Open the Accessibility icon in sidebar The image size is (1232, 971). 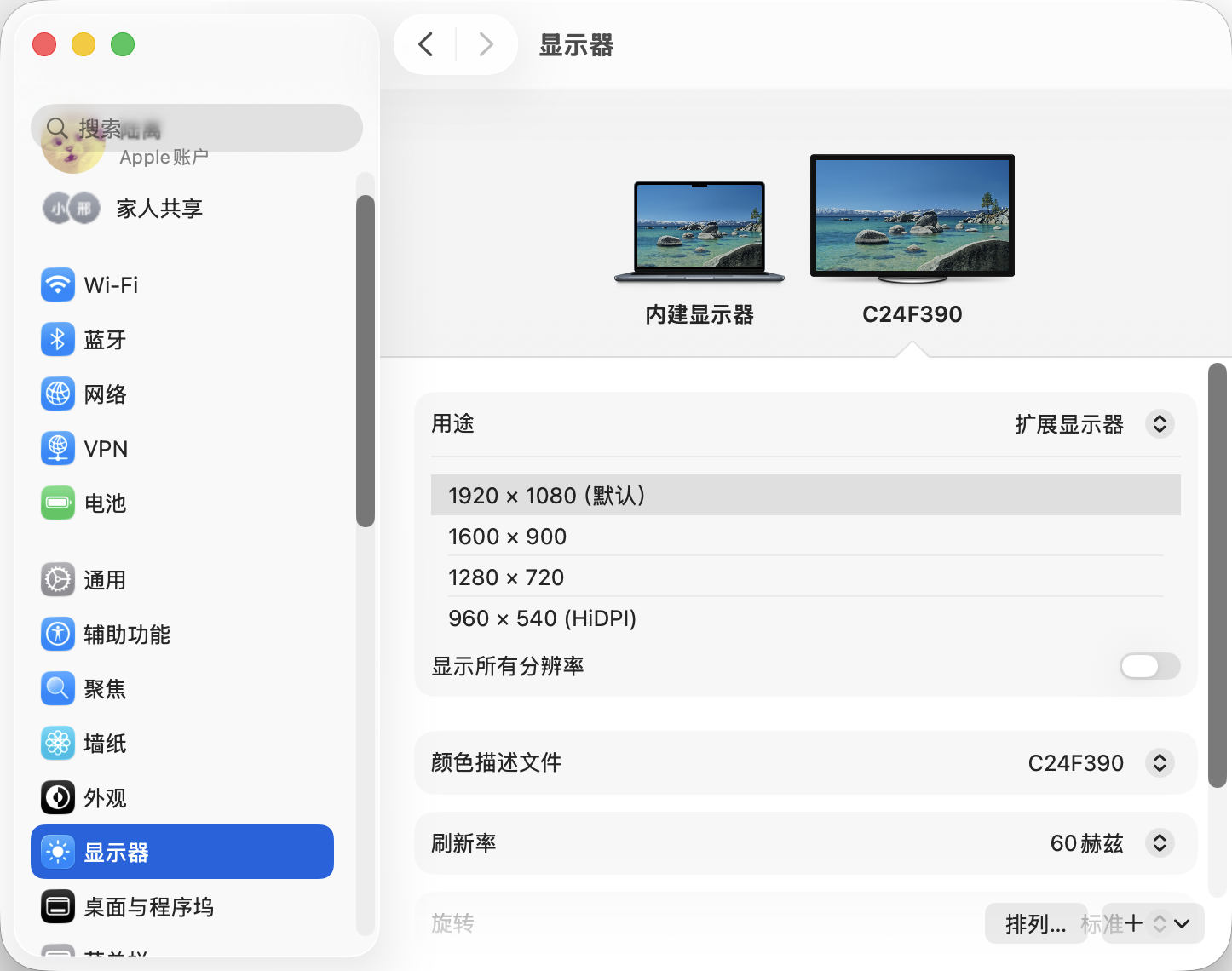pos(58,635)
